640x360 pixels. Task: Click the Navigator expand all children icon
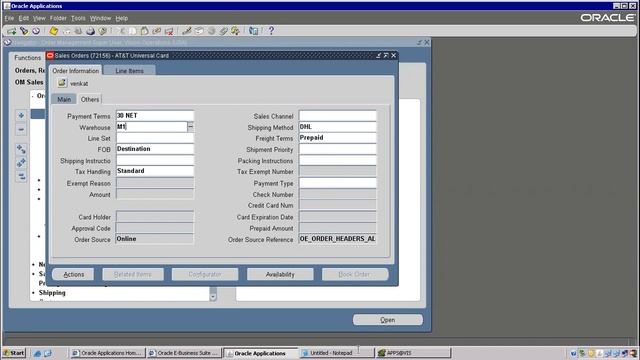click(21, 149)
